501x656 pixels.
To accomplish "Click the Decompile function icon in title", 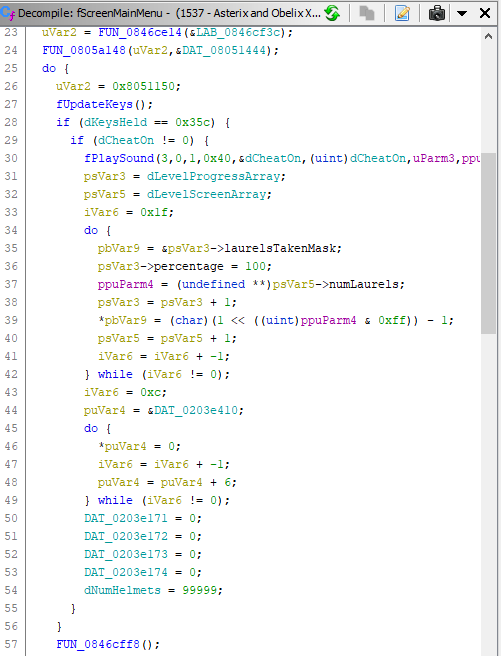I will (x=8, y=13).
